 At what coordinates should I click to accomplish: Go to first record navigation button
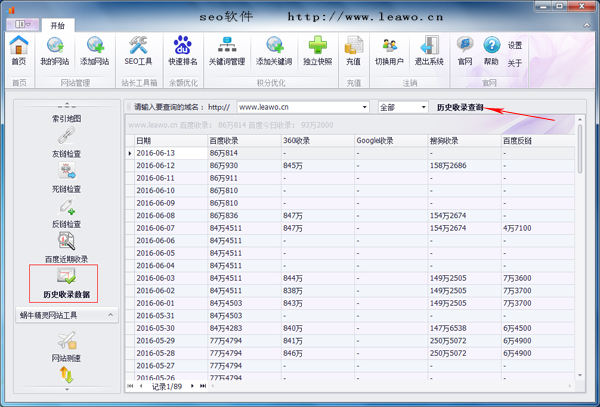click(x=130, y=386)
